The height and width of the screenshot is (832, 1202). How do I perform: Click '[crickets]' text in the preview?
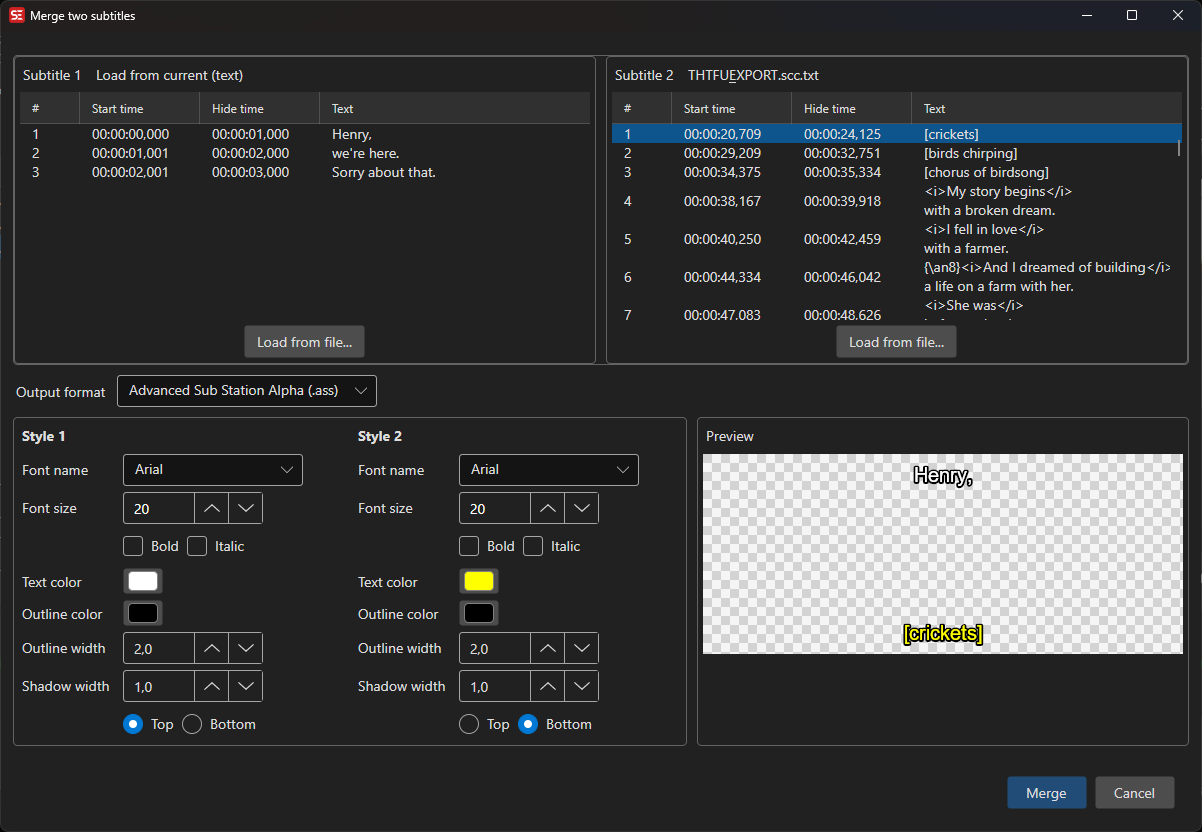(943, 633)
